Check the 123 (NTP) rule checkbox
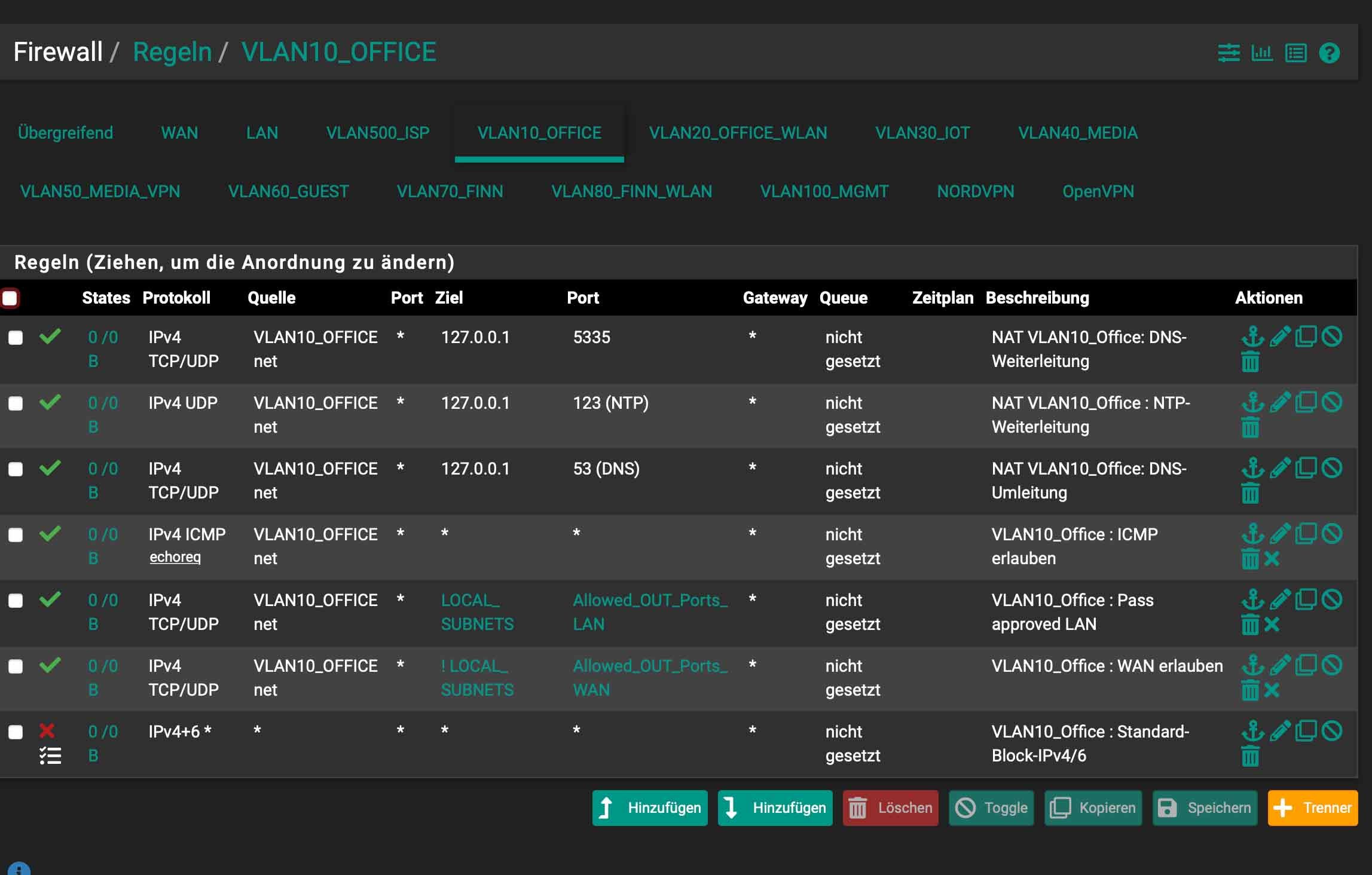The width and height of the screenshot is (1372, 875). pos(16,403)
